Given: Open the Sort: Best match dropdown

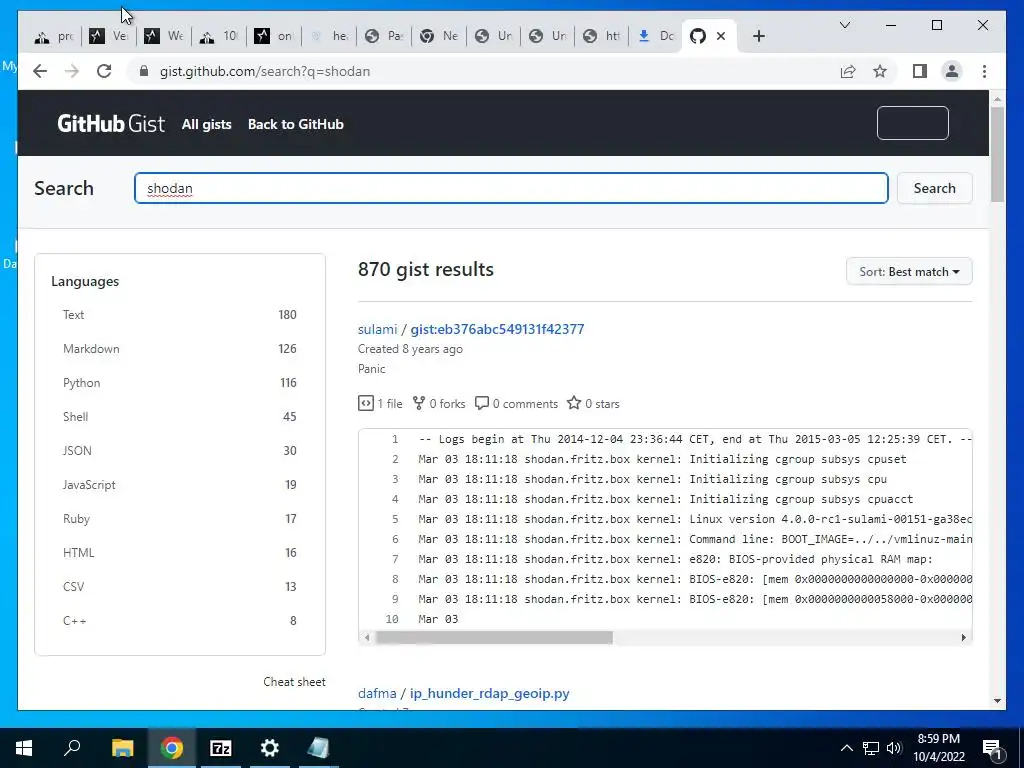Looking at the screenshot, I should pyautogui.click(x=909, y=272).
